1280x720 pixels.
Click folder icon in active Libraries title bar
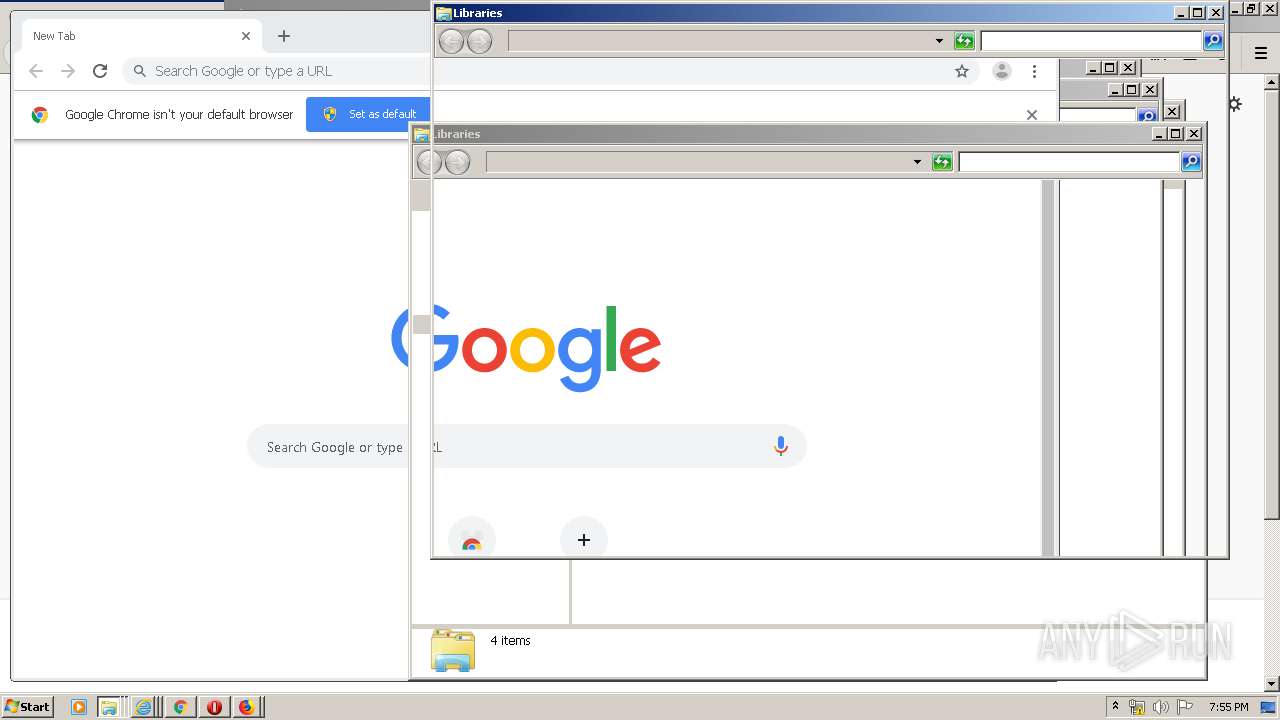coord(443,13)
